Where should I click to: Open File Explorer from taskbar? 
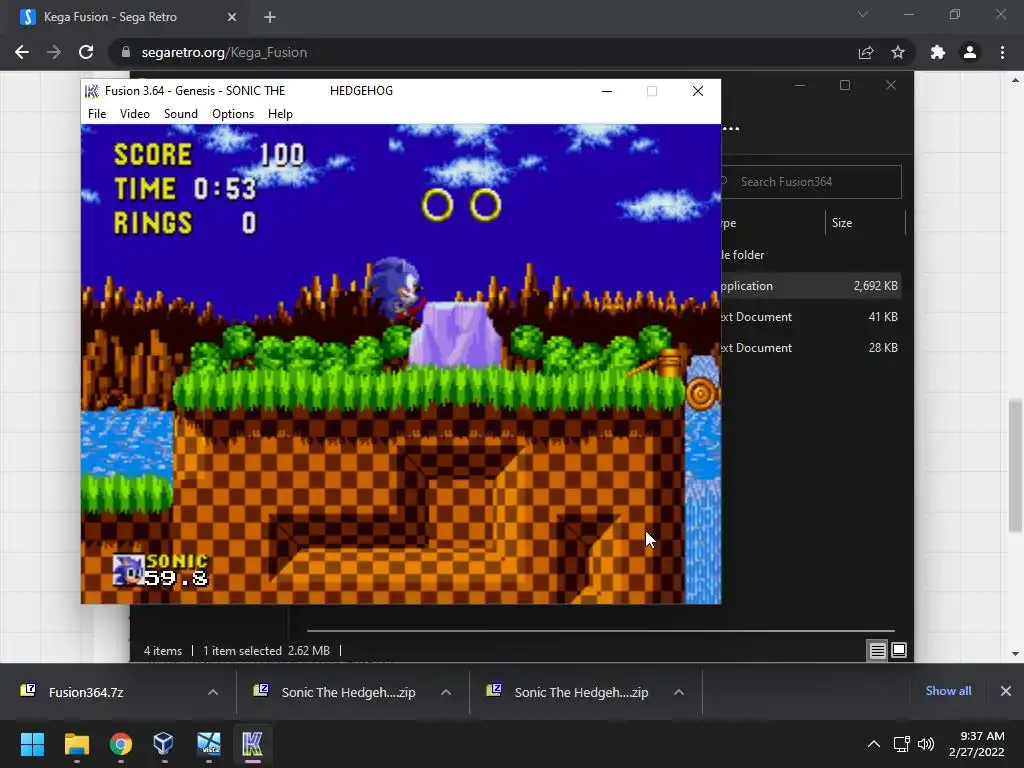point(76,744)
